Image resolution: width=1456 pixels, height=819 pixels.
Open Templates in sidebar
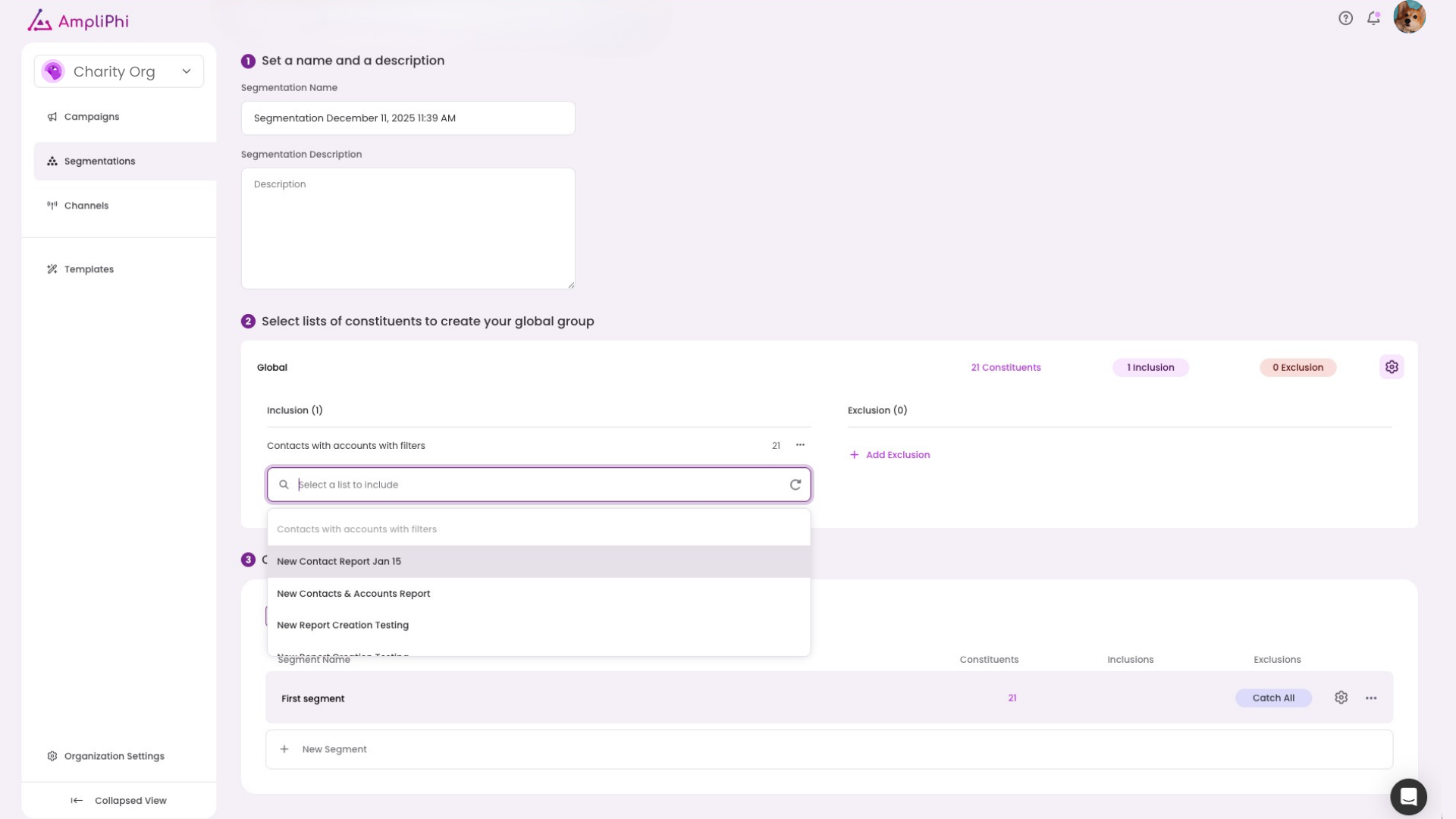tap(89, 269)
